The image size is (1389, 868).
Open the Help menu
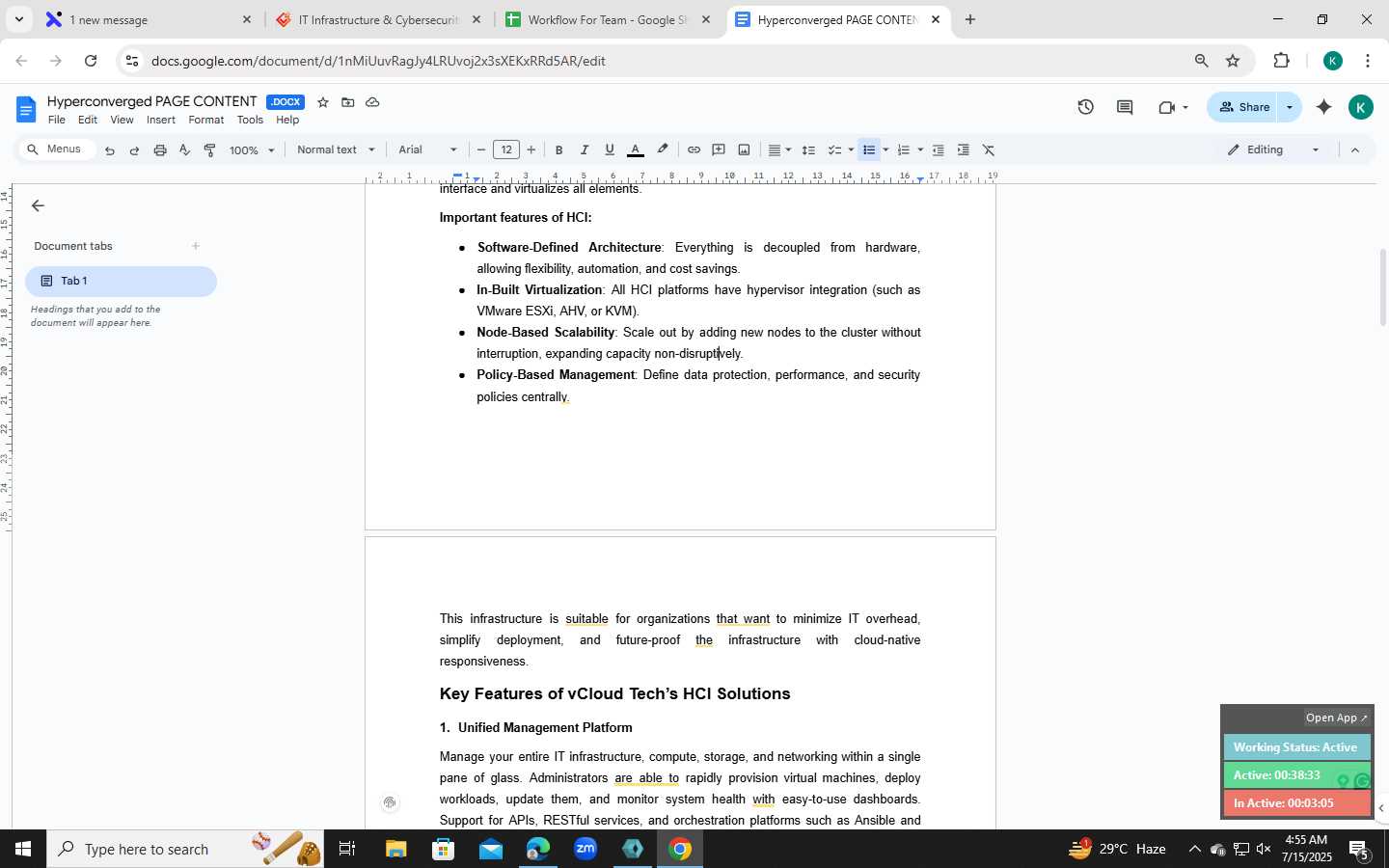click(287, 121)
